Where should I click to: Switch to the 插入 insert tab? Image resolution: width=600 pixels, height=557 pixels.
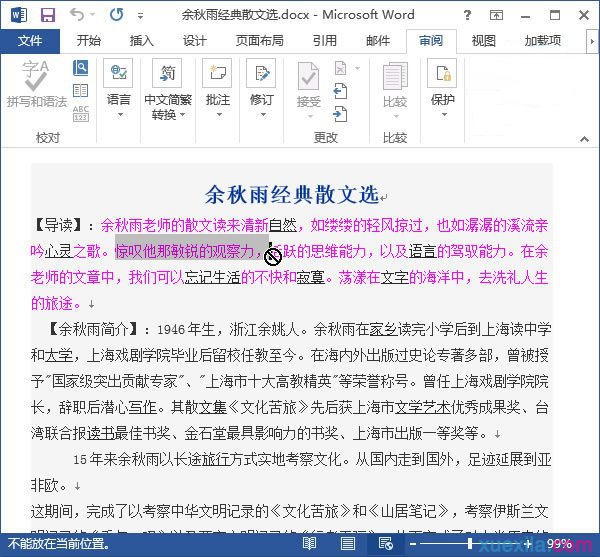[142, 41]
